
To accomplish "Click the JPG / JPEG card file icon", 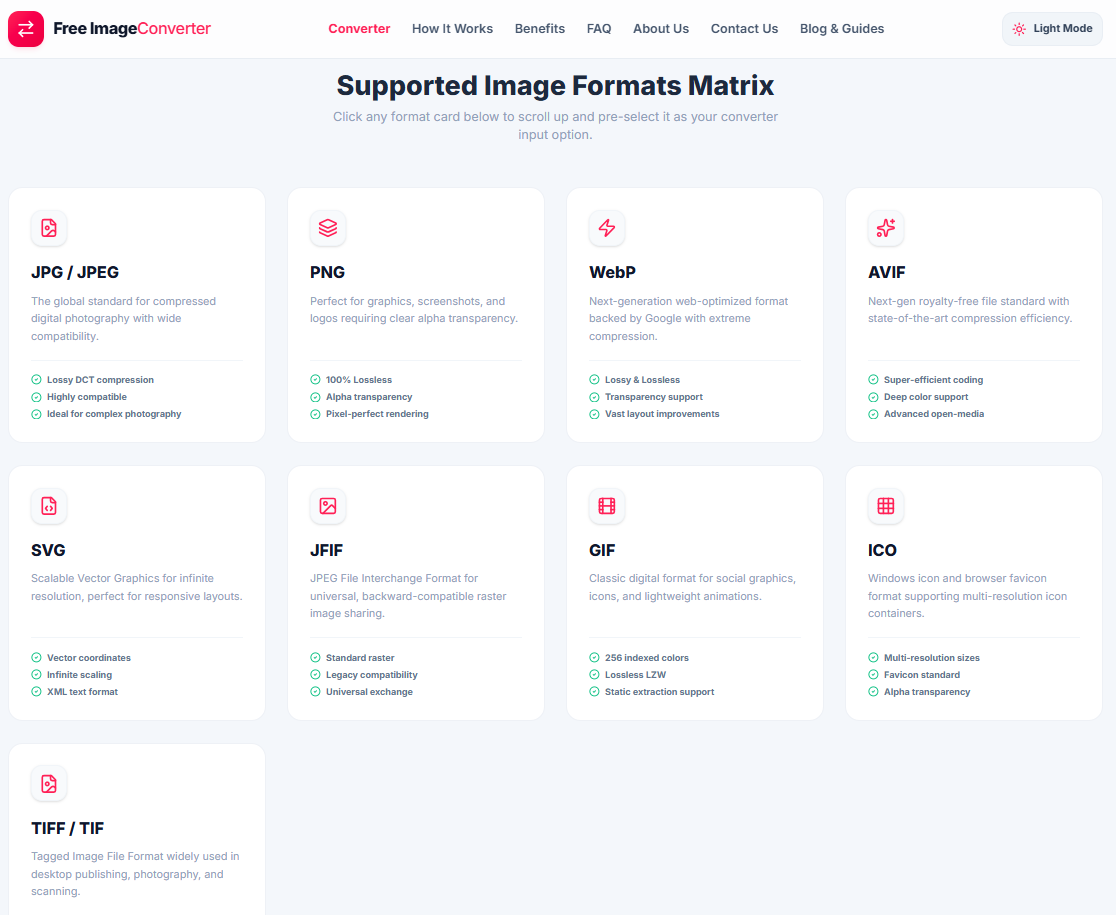I will click(49, 228).
